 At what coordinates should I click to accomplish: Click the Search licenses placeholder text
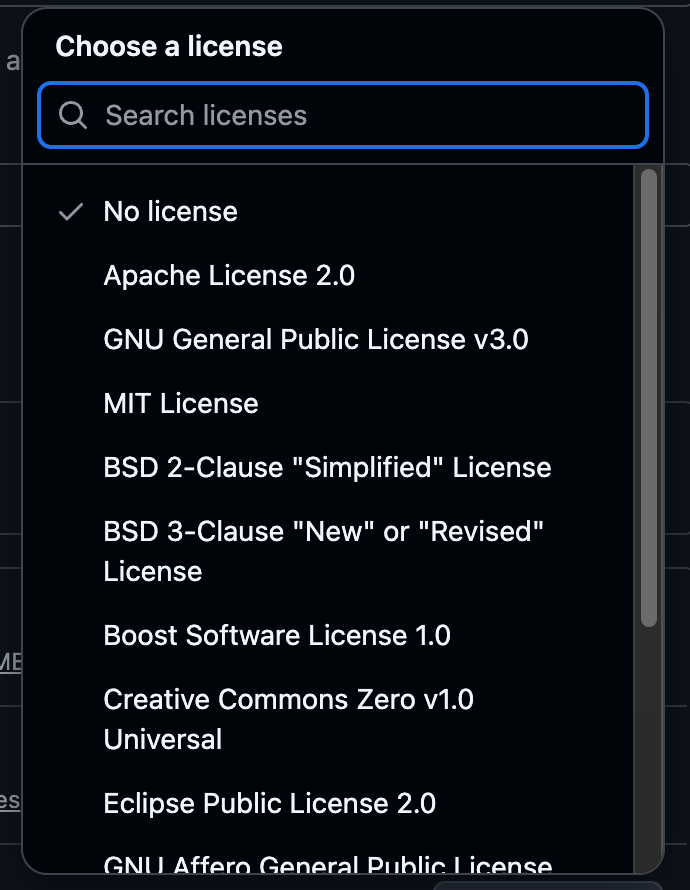[206, 115]
